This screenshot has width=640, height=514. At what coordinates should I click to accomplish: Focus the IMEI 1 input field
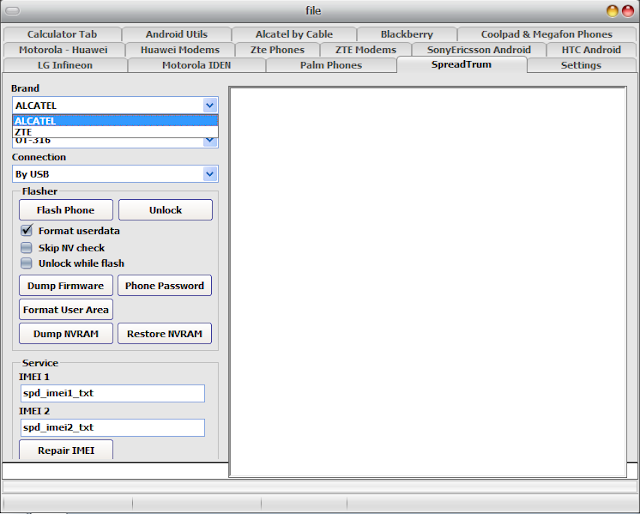112,393
